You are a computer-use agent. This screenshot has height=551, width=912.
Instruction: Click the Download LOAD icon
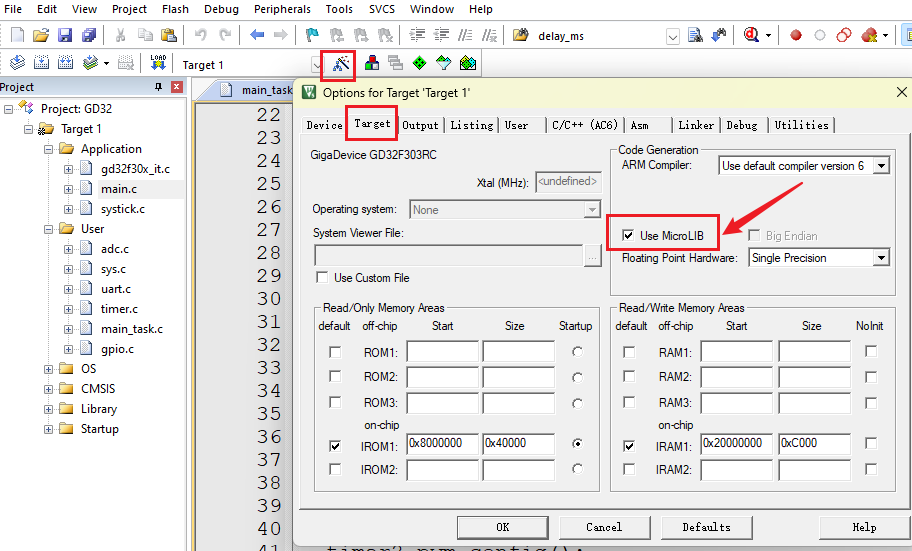coord(158,63)
